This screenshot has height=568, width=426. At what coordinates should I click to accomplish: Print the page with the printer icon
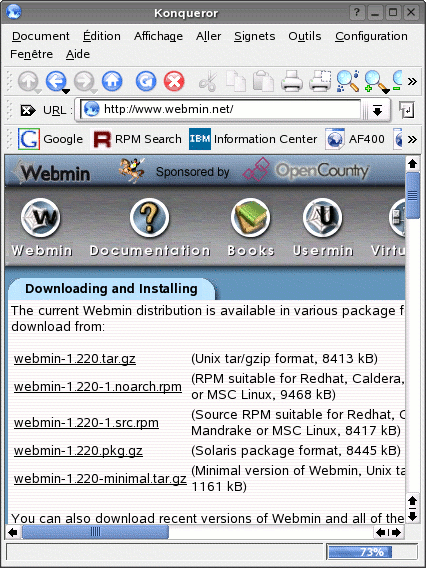[x=292, y=81]
